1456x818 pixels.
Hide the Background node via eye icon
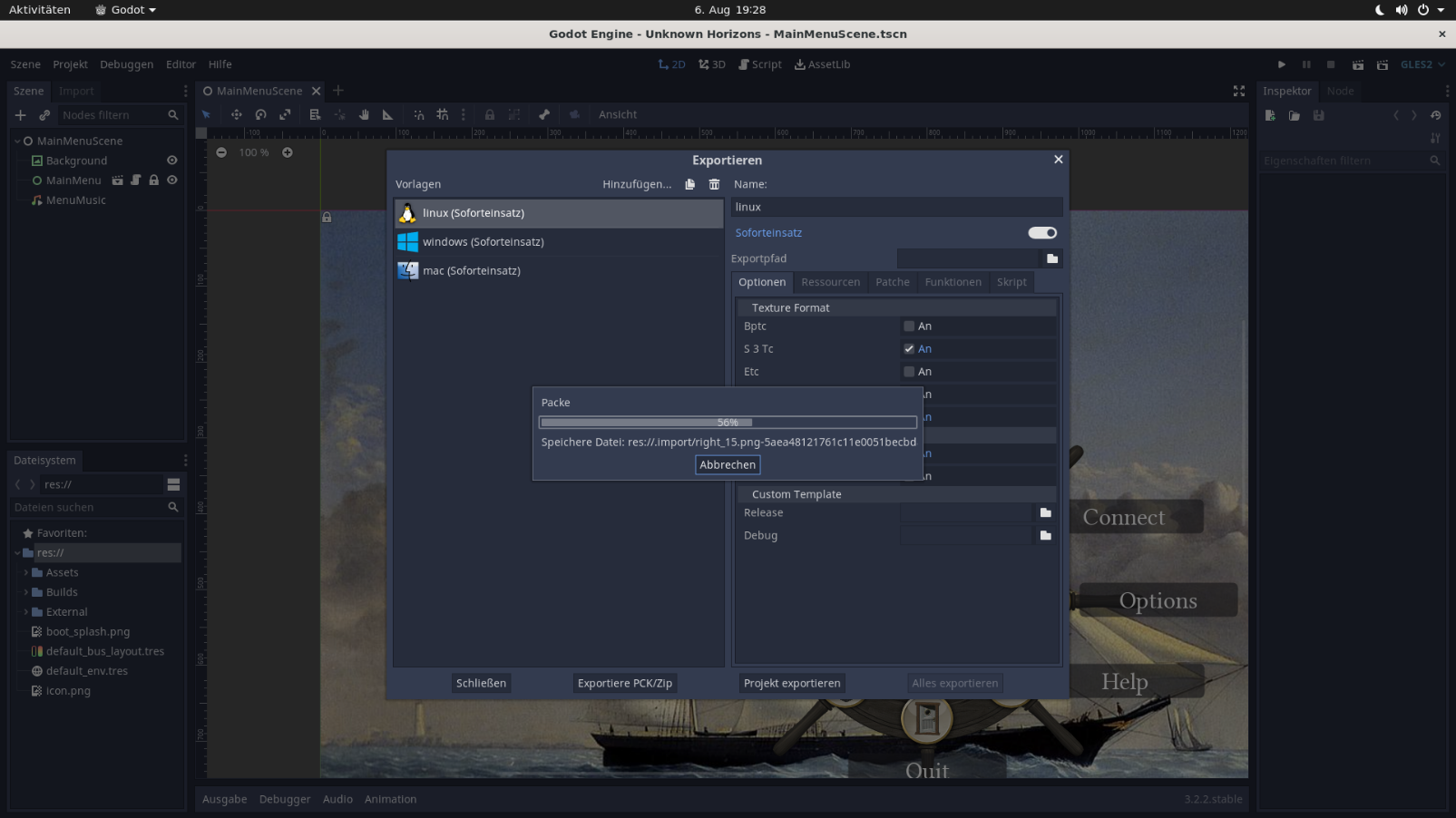(x=171, y=161)
